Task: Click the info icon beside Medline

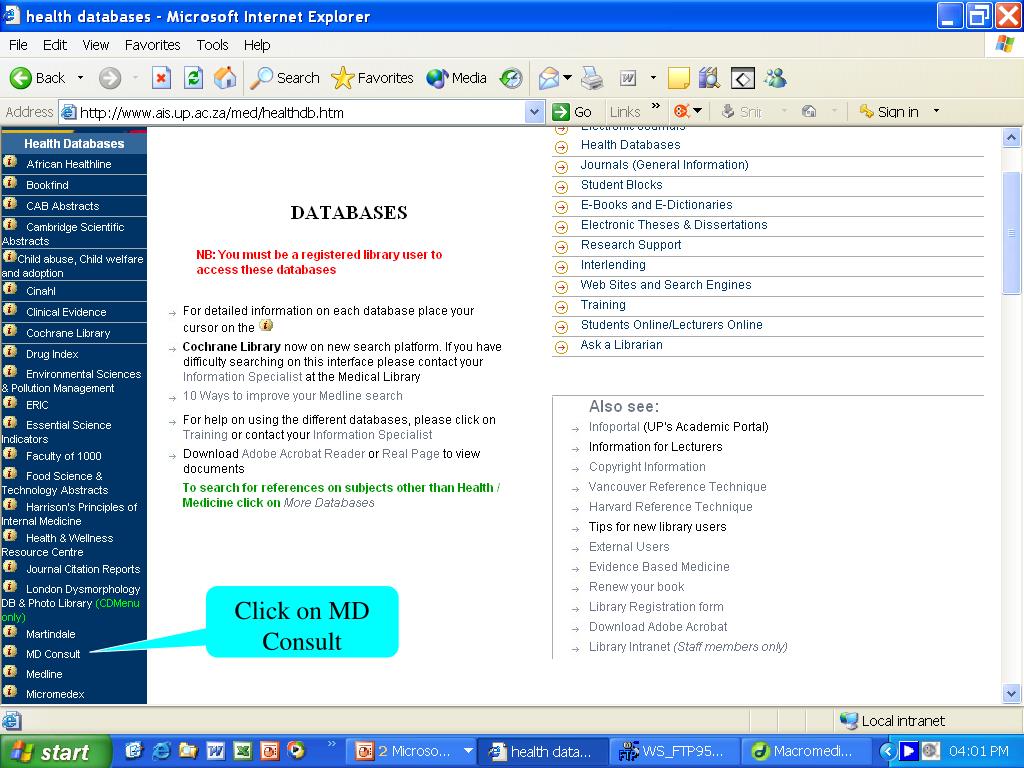Action: point(10,672)
